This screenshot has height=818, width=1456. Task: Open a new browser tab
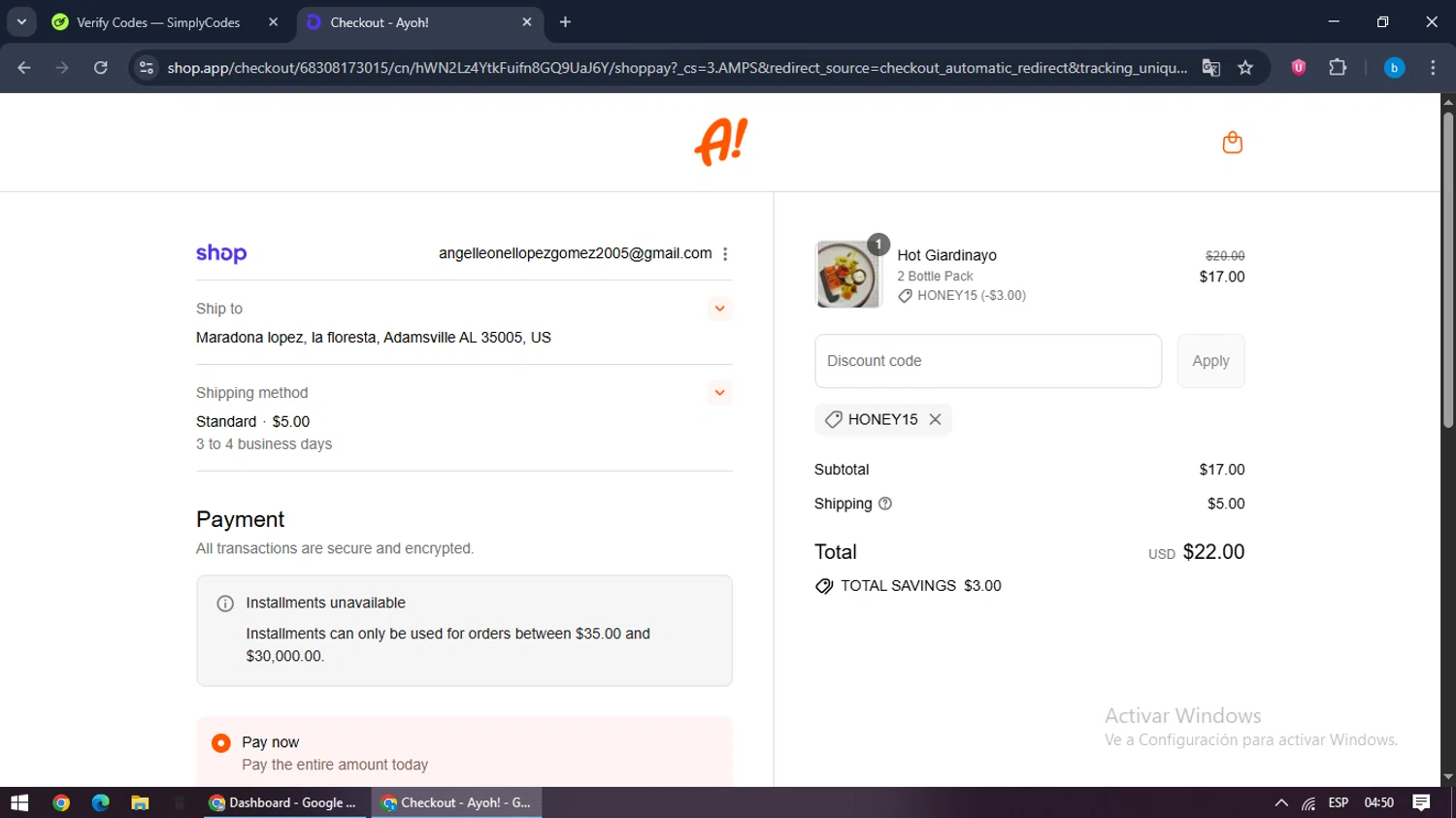click(565, 22)
